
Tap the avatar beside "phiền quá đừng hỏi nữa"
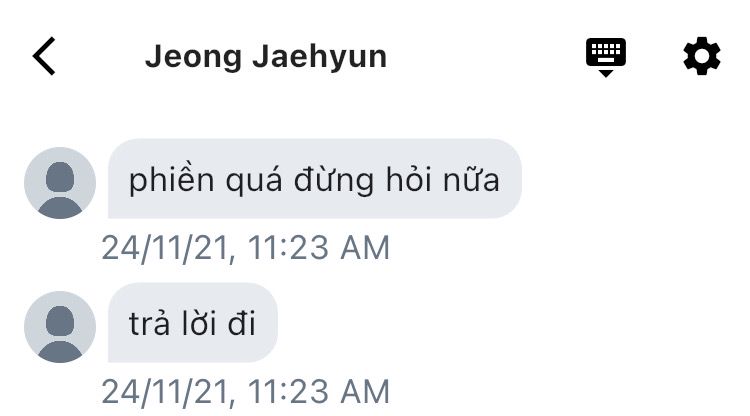click(x=60, y=183)
